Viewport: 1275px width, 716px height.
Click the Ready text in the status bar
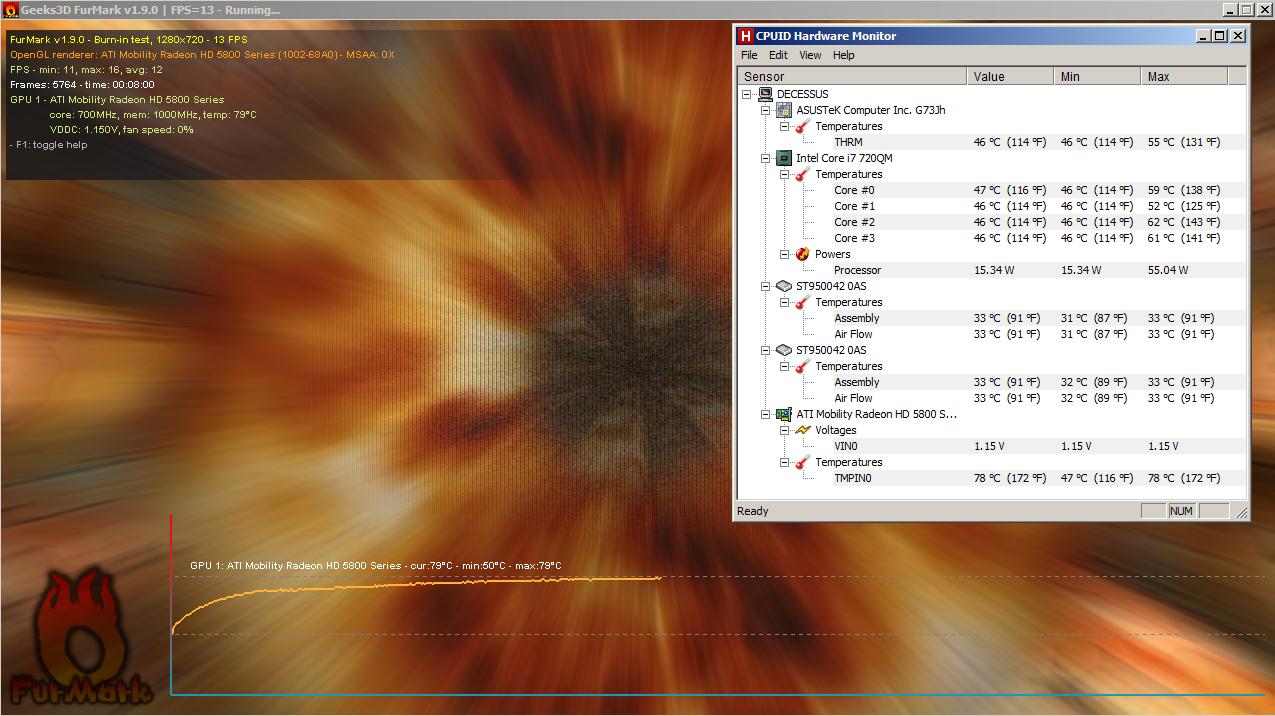[753, 511]
